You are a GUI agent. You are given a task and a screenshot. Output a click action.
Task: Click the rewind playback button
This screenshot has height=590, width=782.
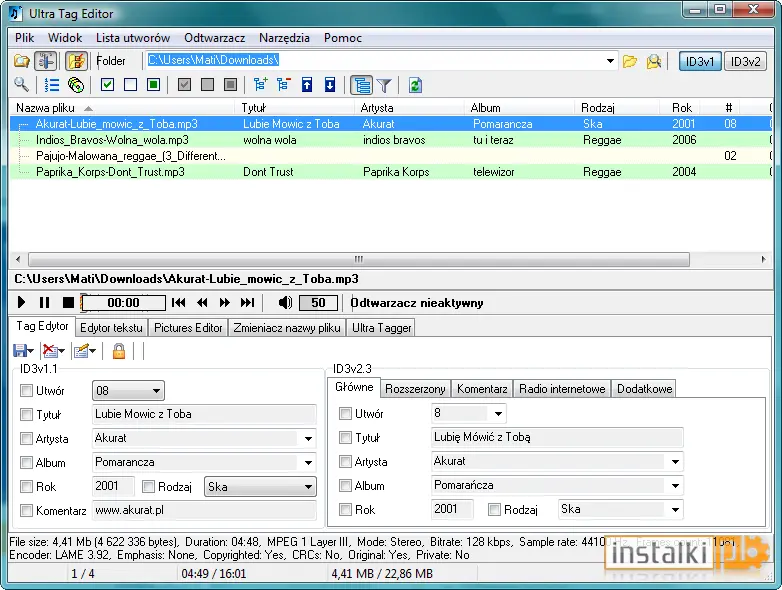202,303
